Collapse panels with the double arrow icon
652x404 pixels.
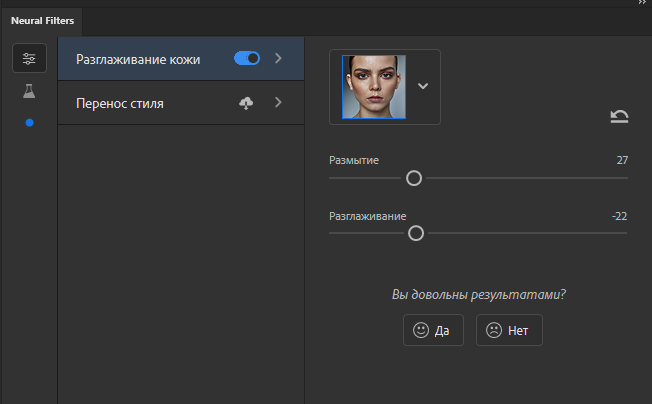coord(642,2)
